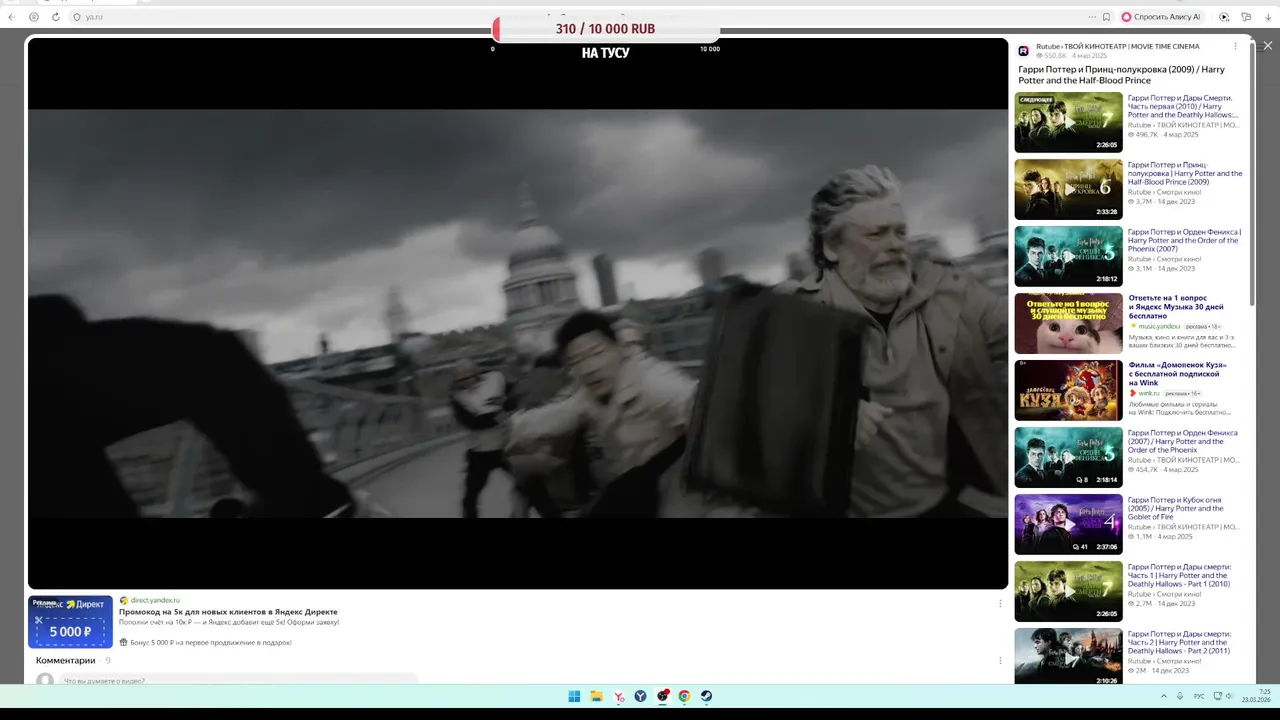This screenshot has width=1280, height=720.
Task: Open Order of the Phoenix thumbnail, 2:18:14
Action: coord(1068,457)
